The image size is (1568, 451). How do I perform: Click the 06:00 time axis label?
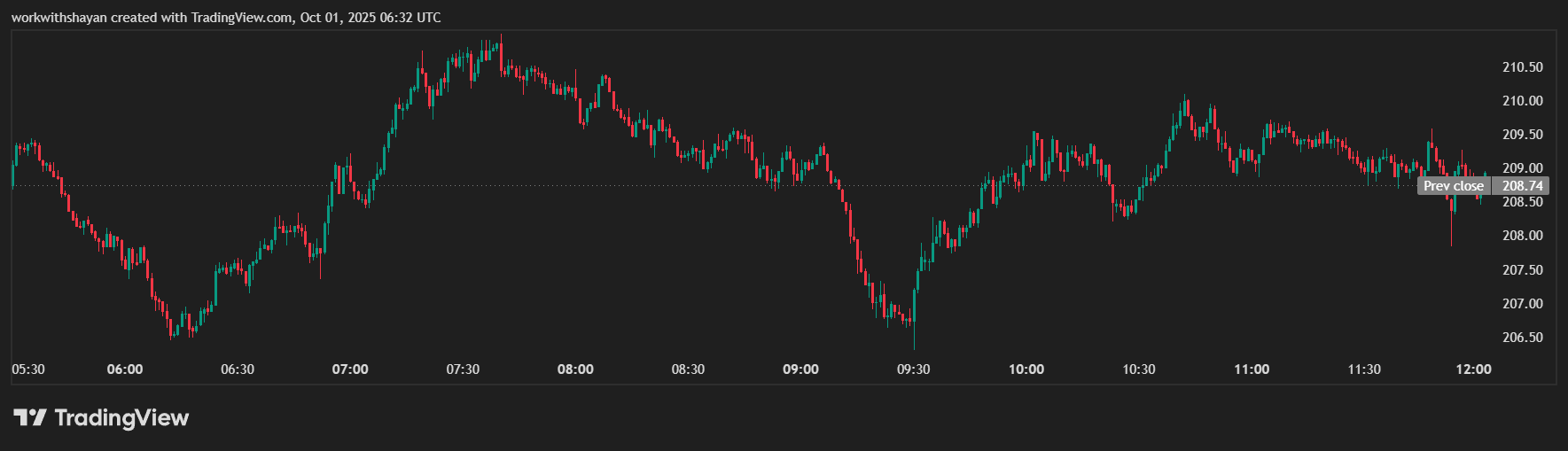124,369
